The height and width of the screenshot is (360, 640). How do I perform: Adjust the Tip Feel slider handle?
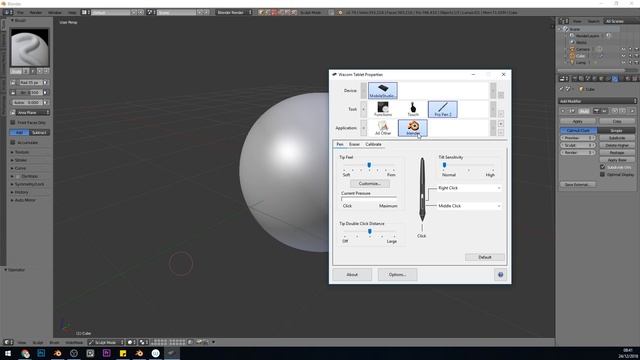point(369,165)
